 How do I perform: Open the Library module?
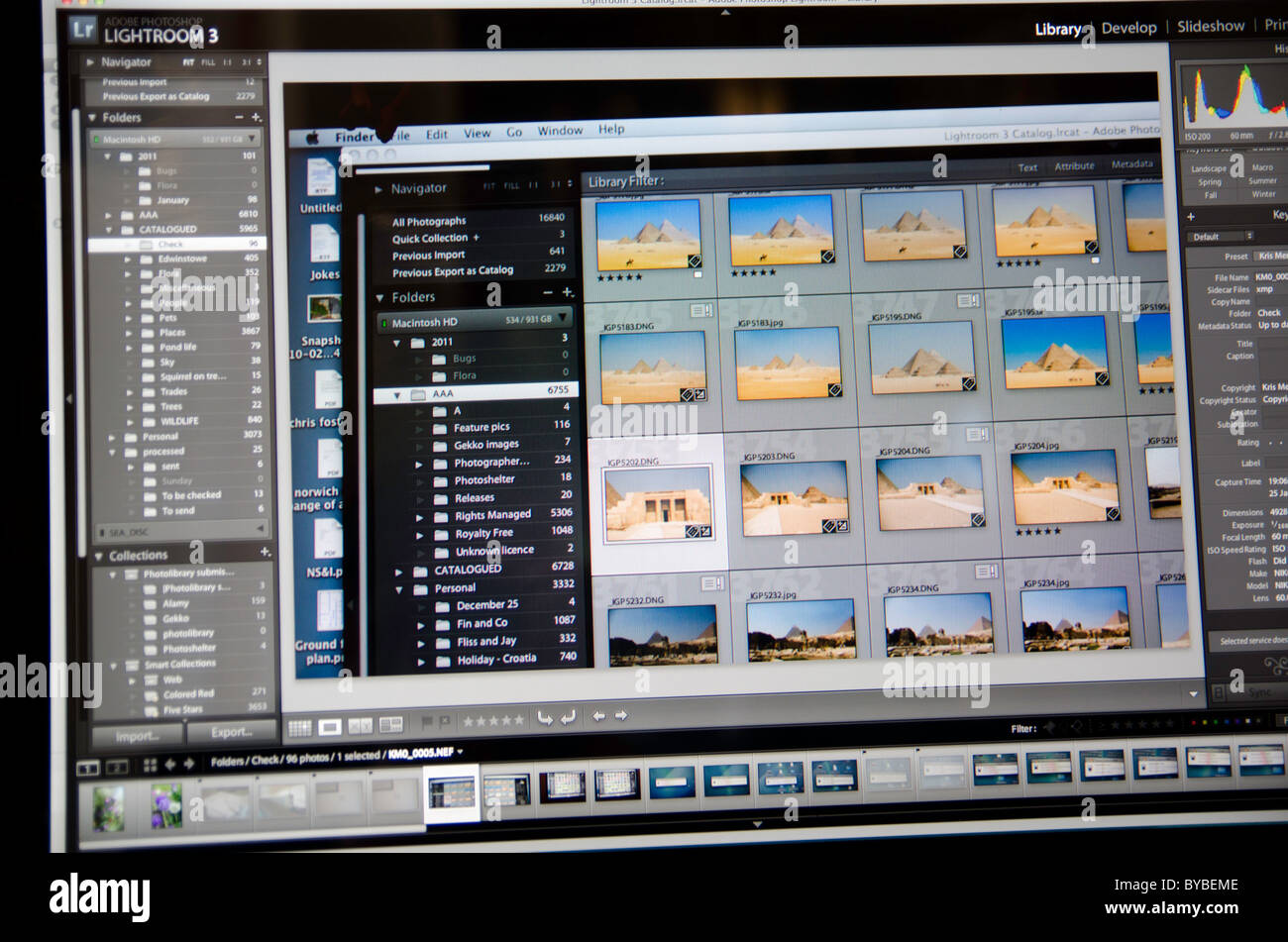click(x=1058, y=29)
